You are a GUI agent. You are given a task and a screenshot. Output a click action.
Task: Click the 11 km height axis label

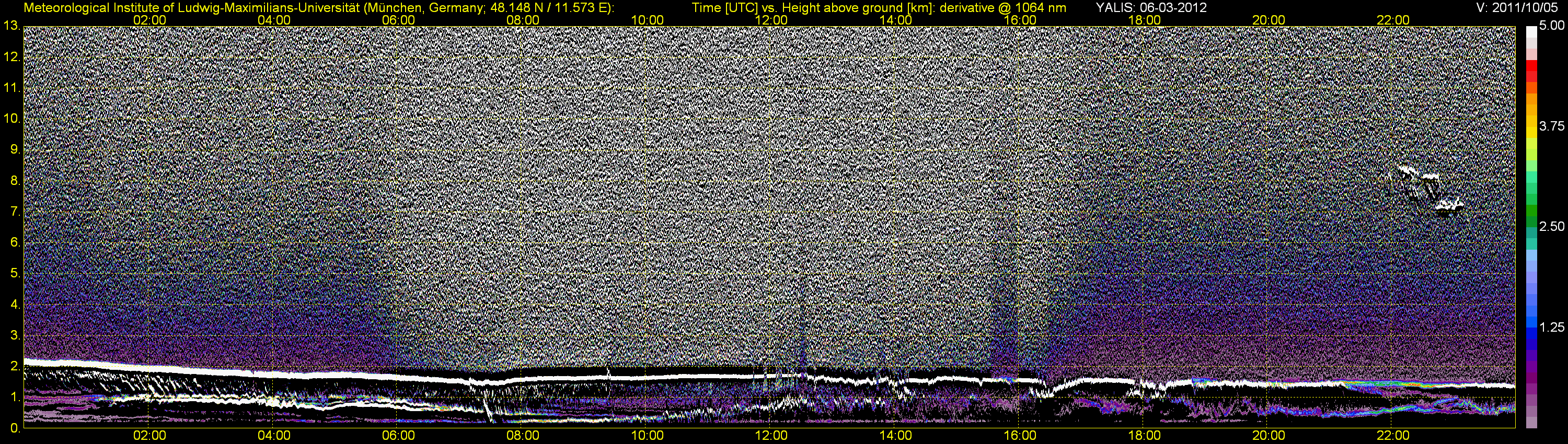click(11, 88)
